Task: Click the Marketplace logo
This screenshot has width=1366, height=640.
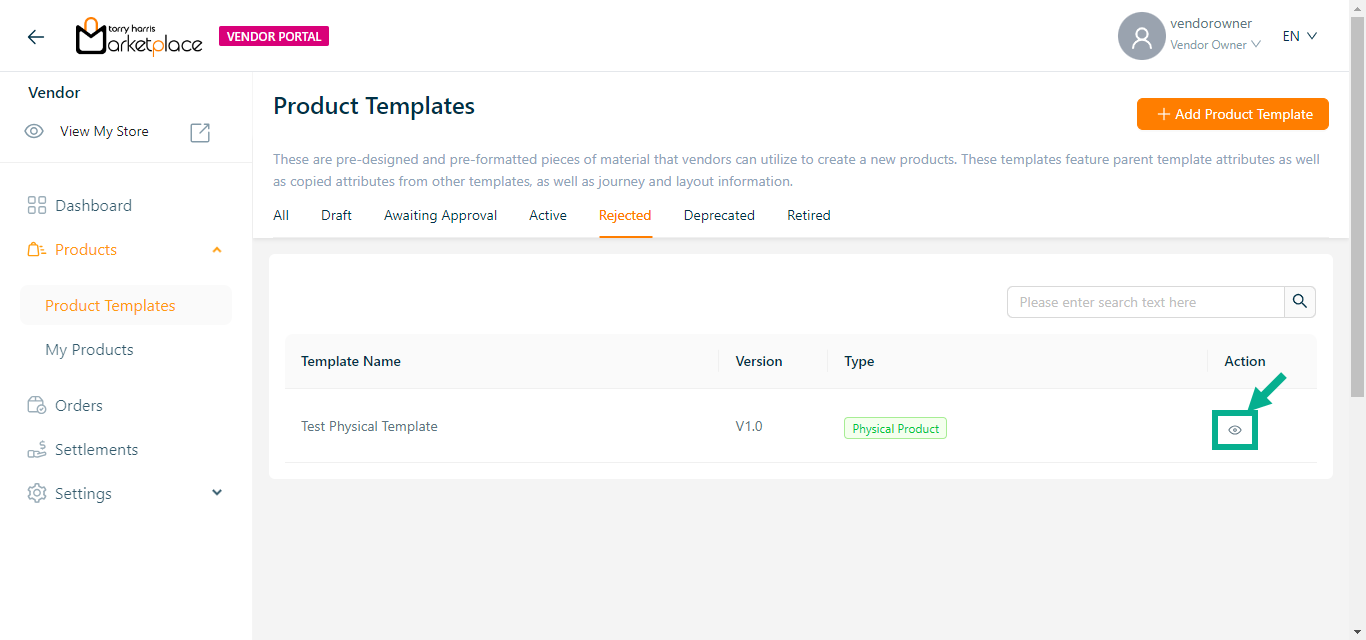Action: (x=139, y=37)
